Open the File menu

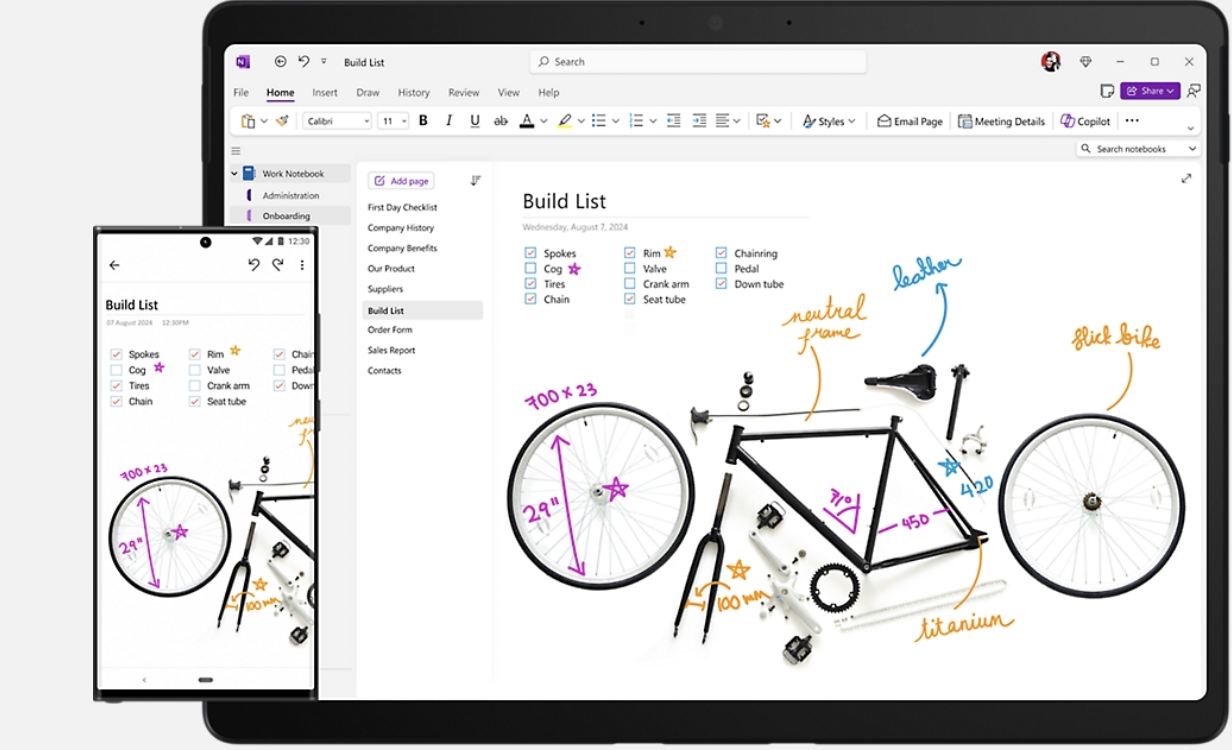pos(241,92)
